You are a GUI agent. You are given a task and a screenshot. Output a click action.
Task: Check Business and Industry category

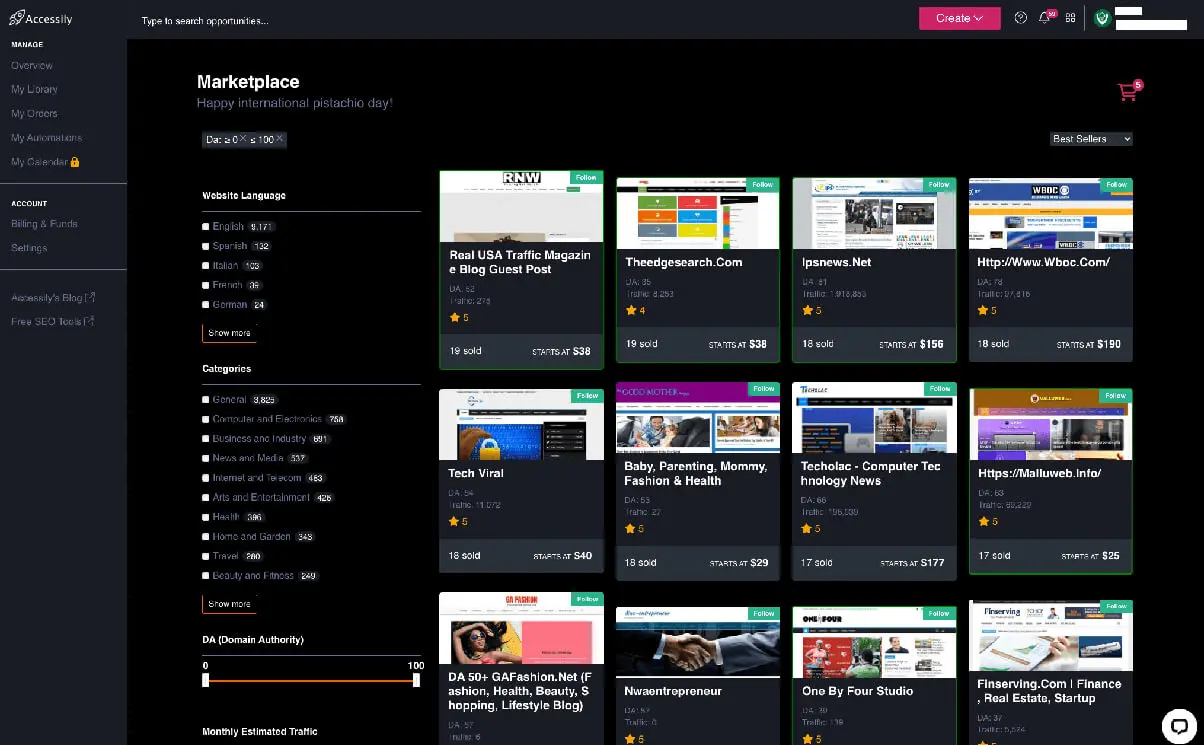(206, 439)
